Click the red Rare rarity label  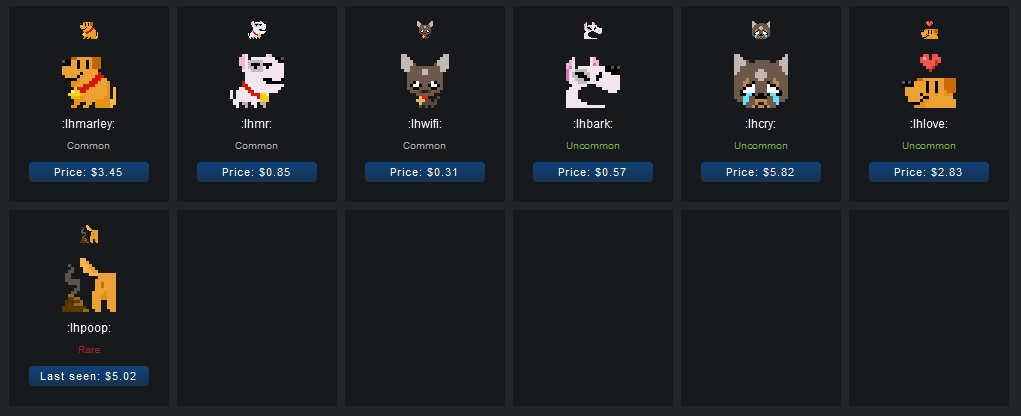(x=89, y=350)
